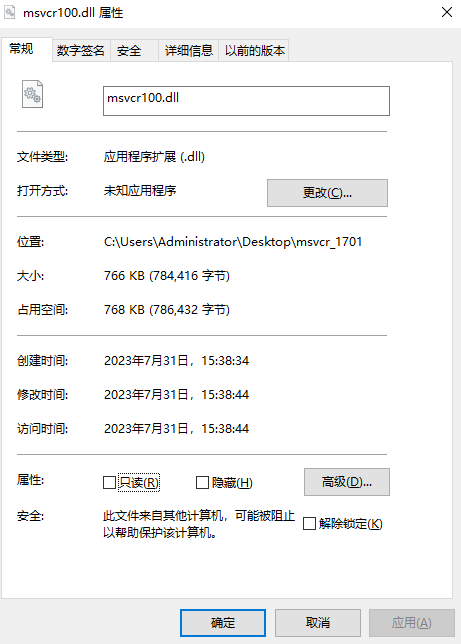
Task: Click the DLL file icon beside the filename
Action: (32, 94)
